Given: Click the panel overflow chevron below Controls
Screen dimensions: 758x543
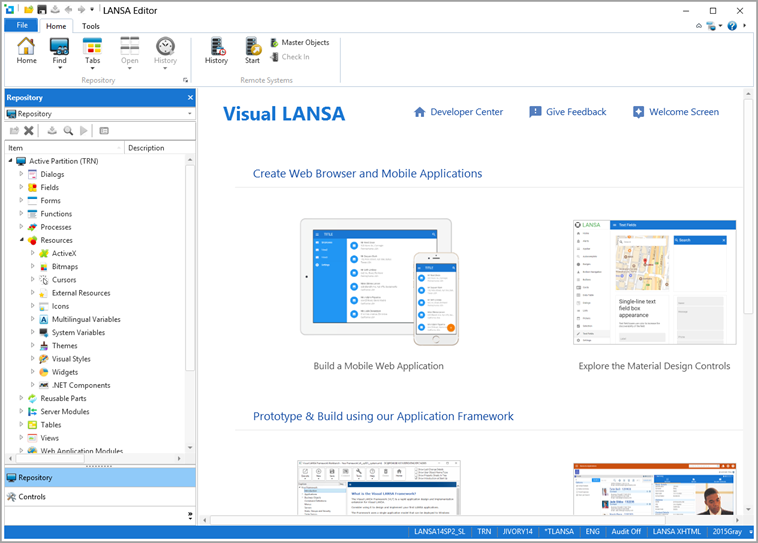Looking at the screenshot, I should [x=190, y=516].
